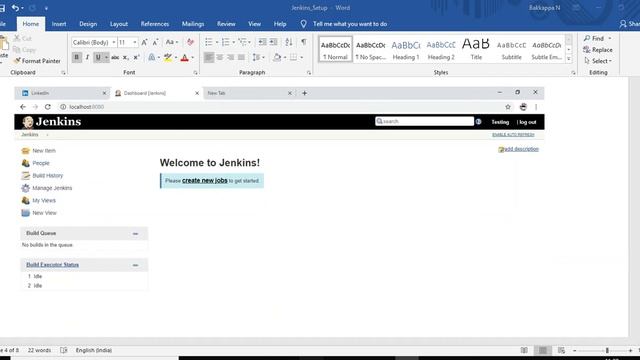Open Read Mode view in status bar
This screenshot has height=360, width=640.
[x=524, y=350]
